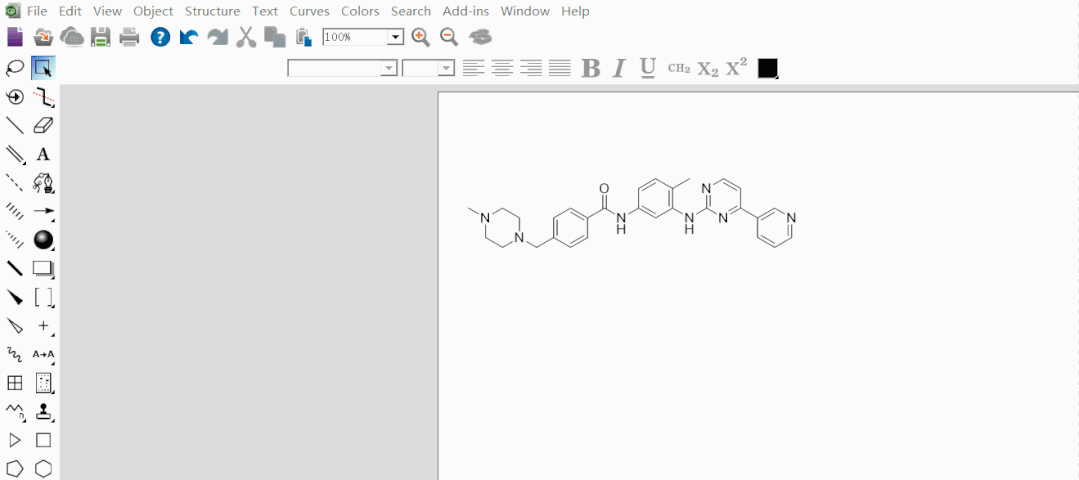Choose the Mass Fragmentation tool

pos(43,97)
